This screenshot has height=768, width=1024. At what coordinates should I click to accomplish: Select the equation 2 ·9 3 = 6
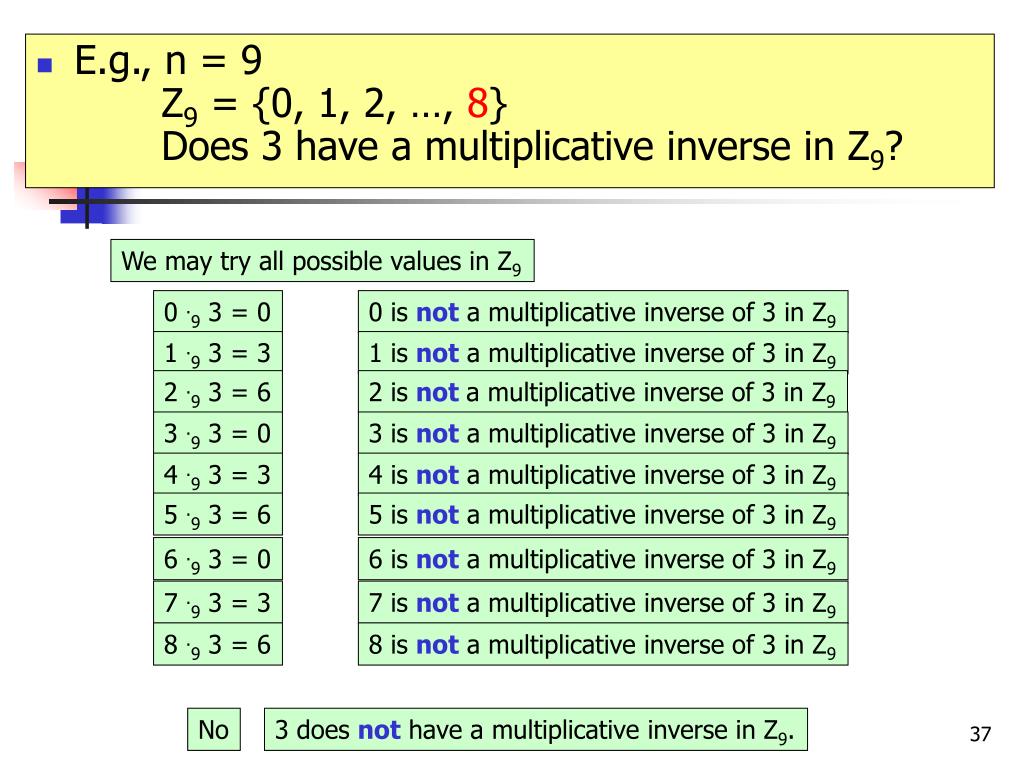pyautogui.click(x=218, y=392)
